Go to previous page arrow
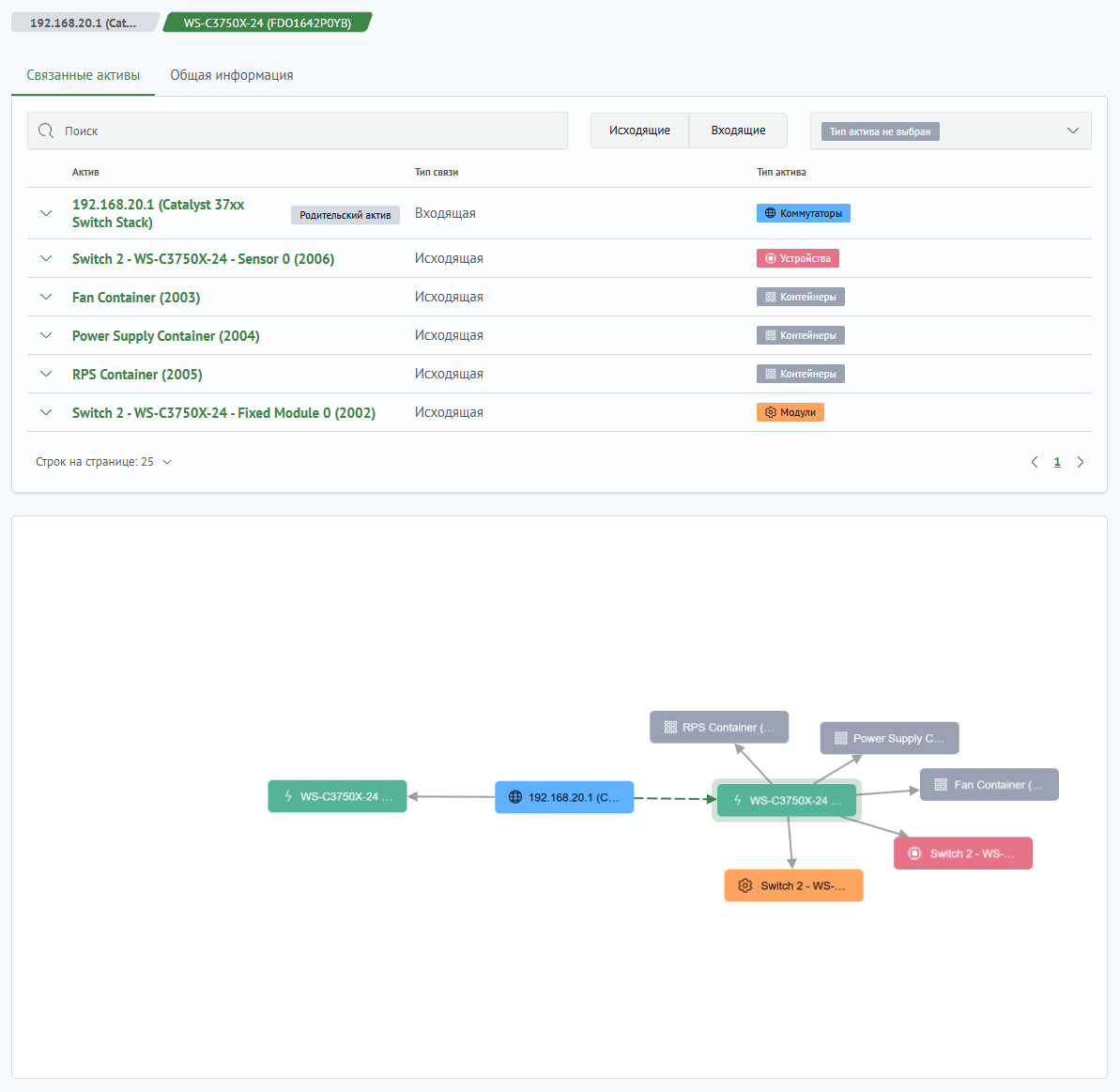This screenshot has width=1120, height=1092. 1035,462
